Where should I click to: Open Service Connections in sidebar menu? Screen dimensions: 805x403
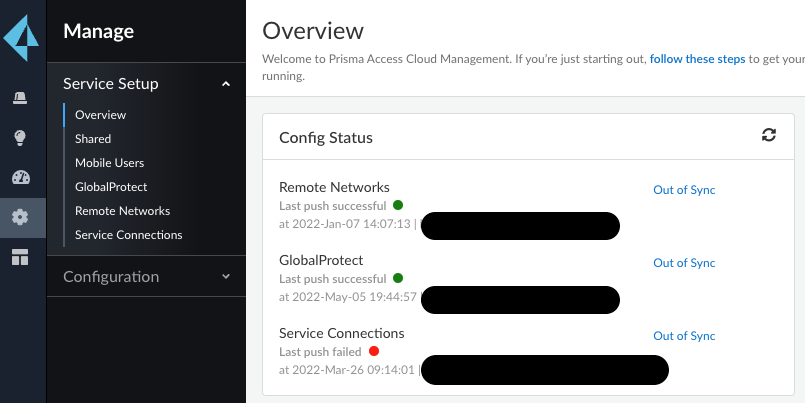click(x=128, y=235)
